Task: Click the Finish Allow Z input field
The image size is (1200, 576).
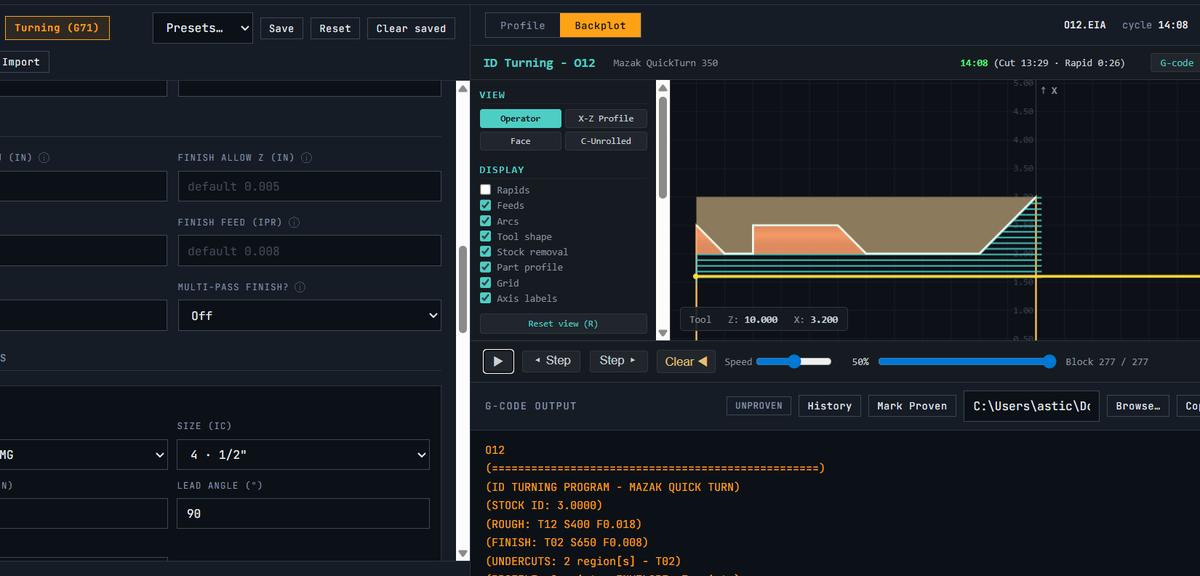Action: tap(310, 186)
